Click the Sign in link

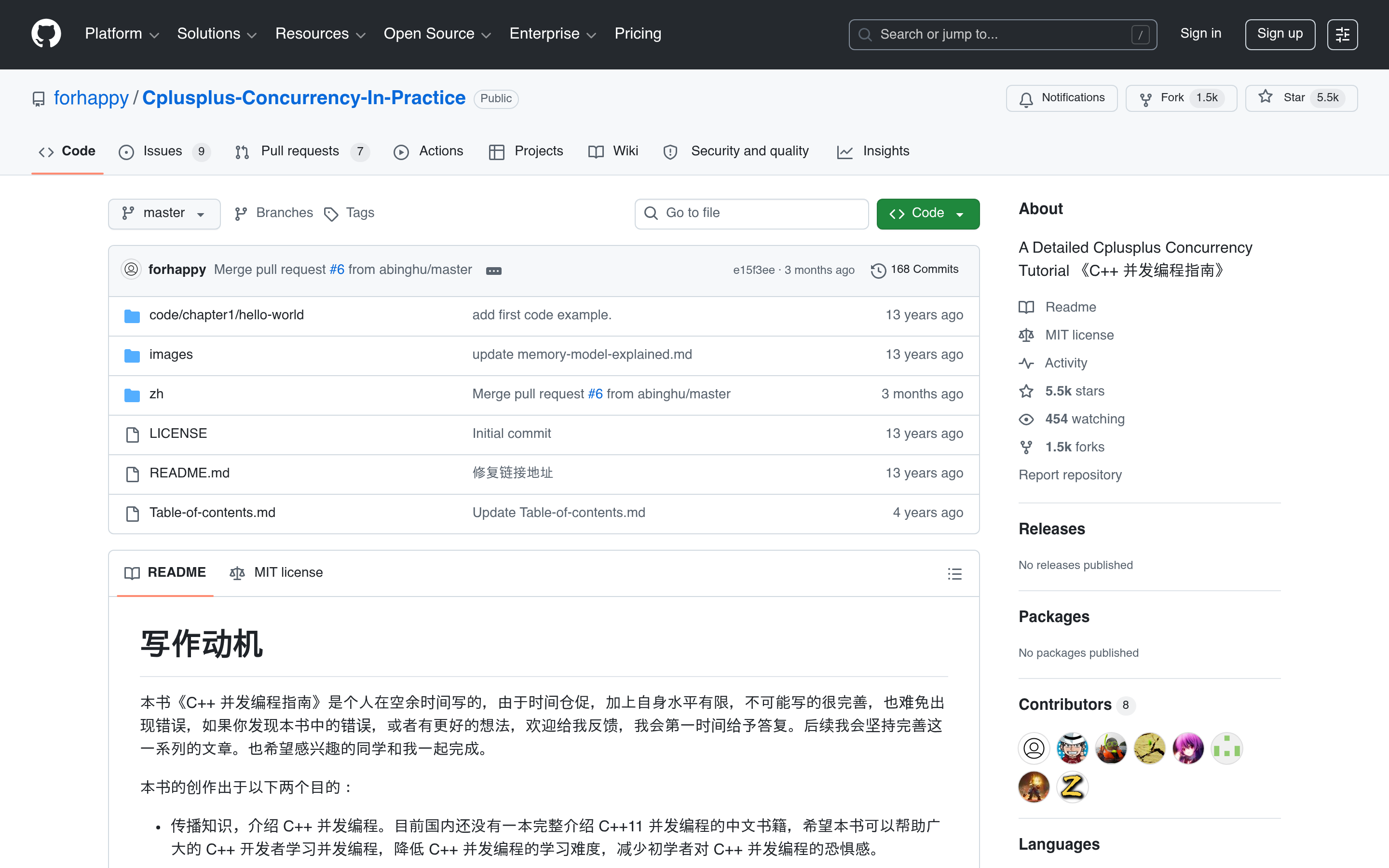[x=1200, y=34]
